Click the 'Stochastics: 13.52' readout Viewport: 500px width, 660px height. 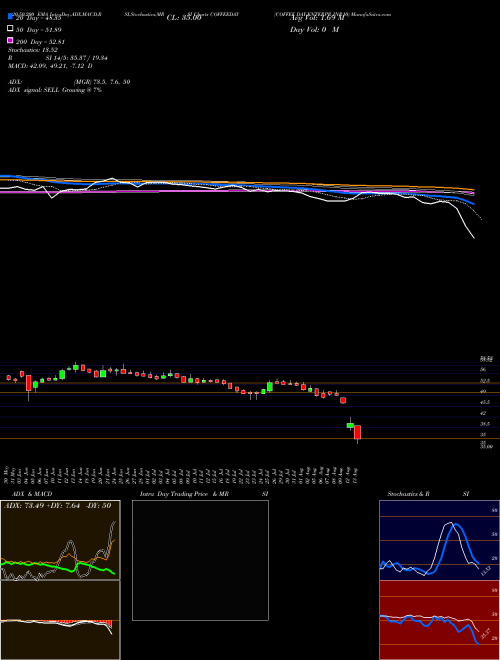[x=33, y=50]
